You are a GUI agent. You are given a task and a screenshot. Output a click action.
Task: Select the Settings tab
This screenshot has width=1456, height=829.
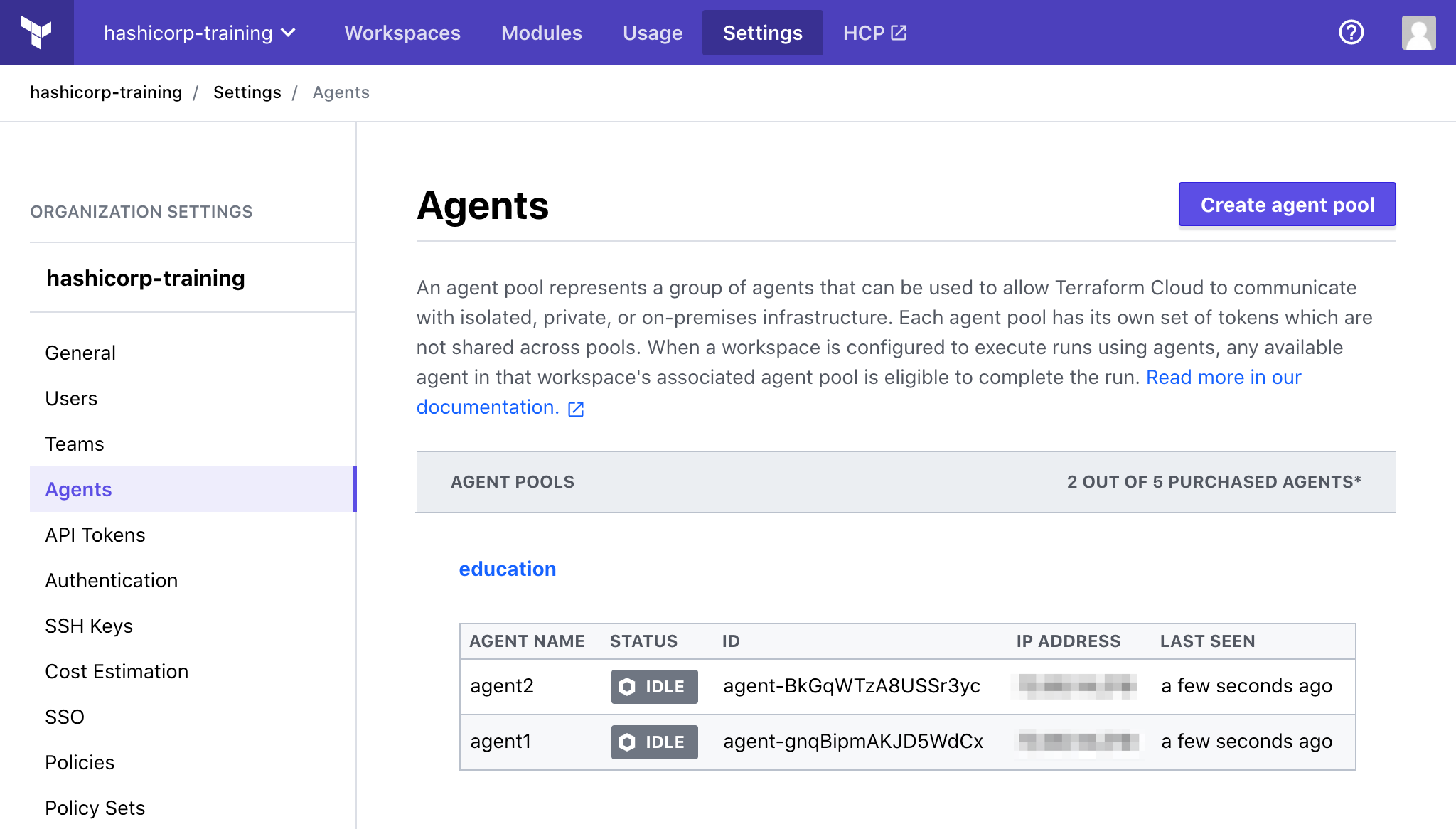pos(762,33)
